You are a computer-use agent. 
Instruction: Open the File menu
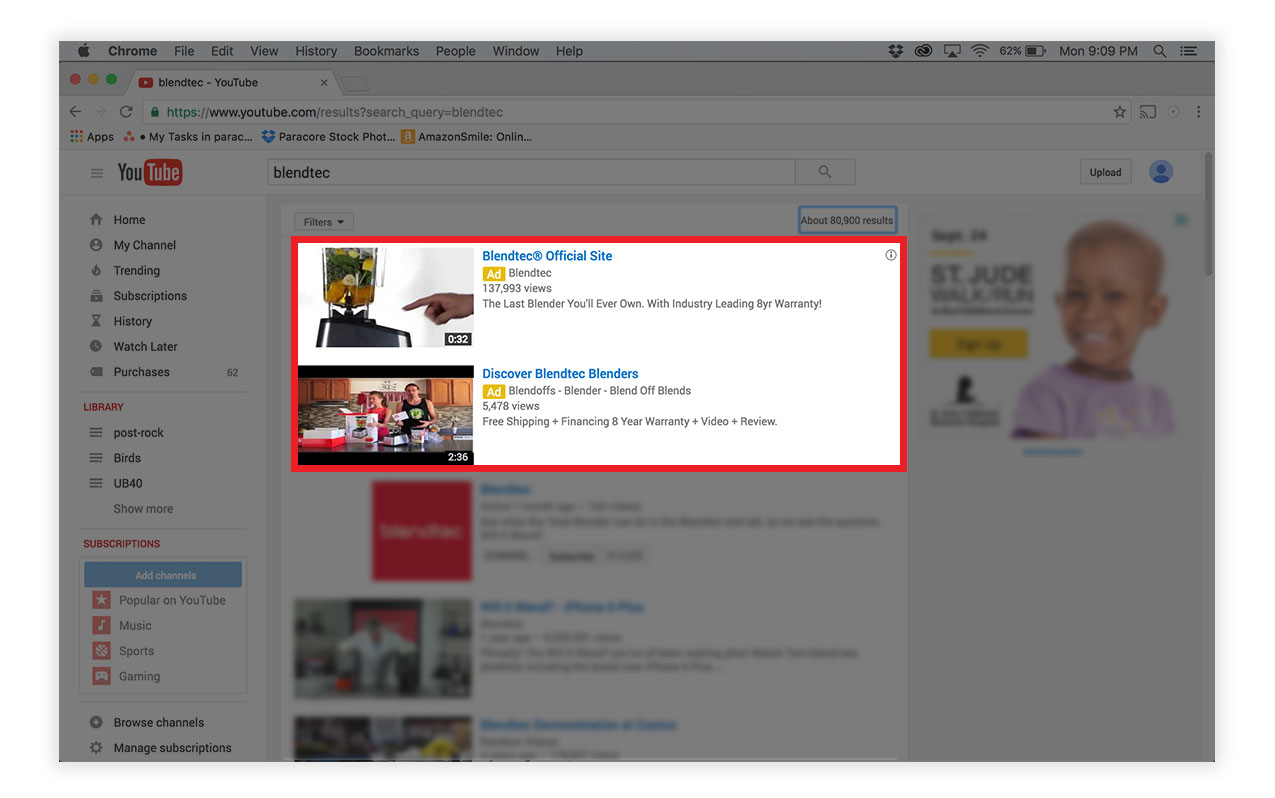pos(184,51)
